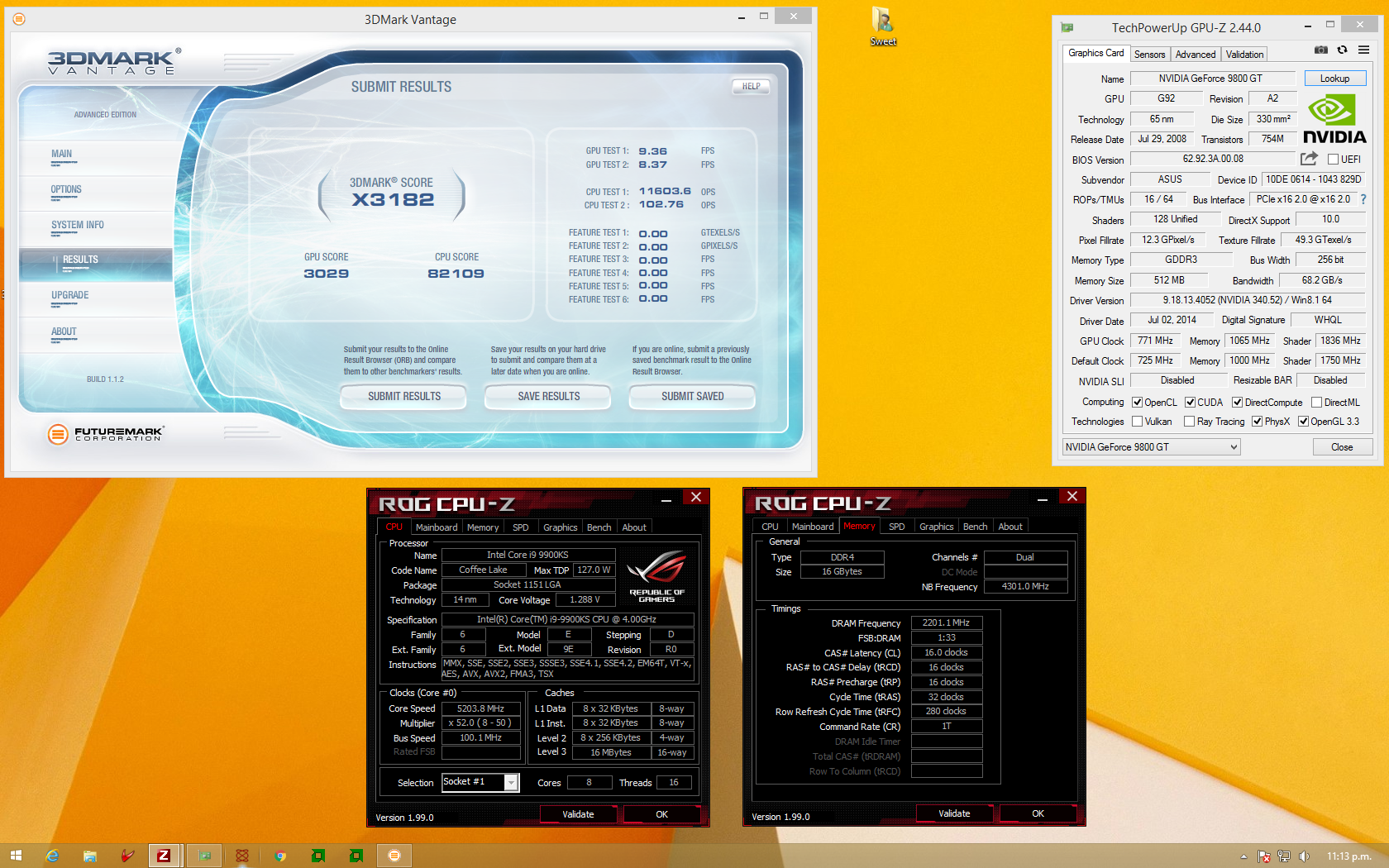The width and height of the screenshot is (1389, 868).
Task: Click the red Z CPU-Z taskbar icon
Action: coord(164,856)
